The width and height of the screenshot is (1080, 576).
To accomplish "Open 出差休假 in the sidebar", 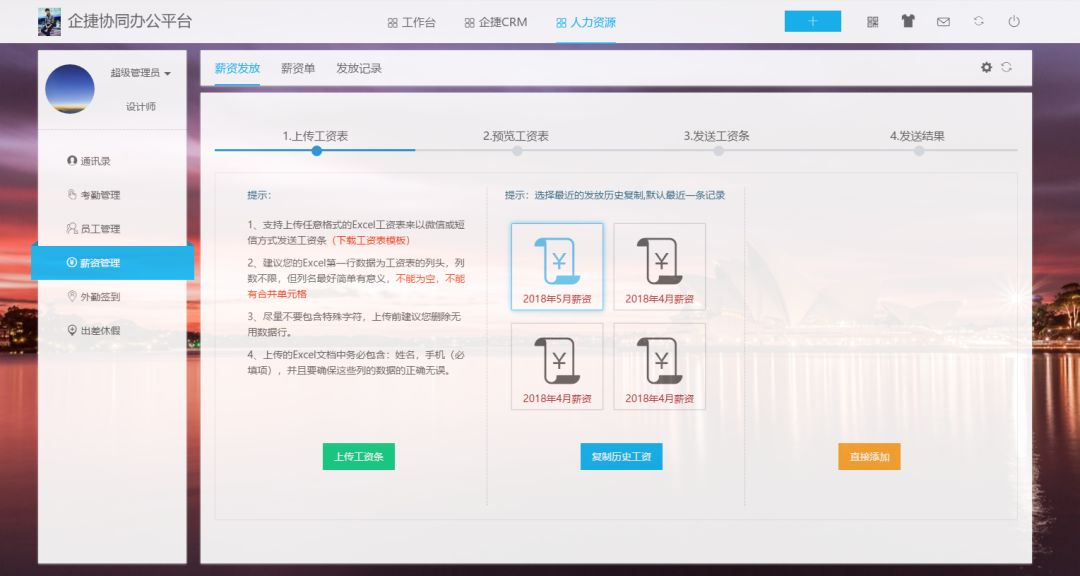I will pyautogui.click(x=94, y=330).
